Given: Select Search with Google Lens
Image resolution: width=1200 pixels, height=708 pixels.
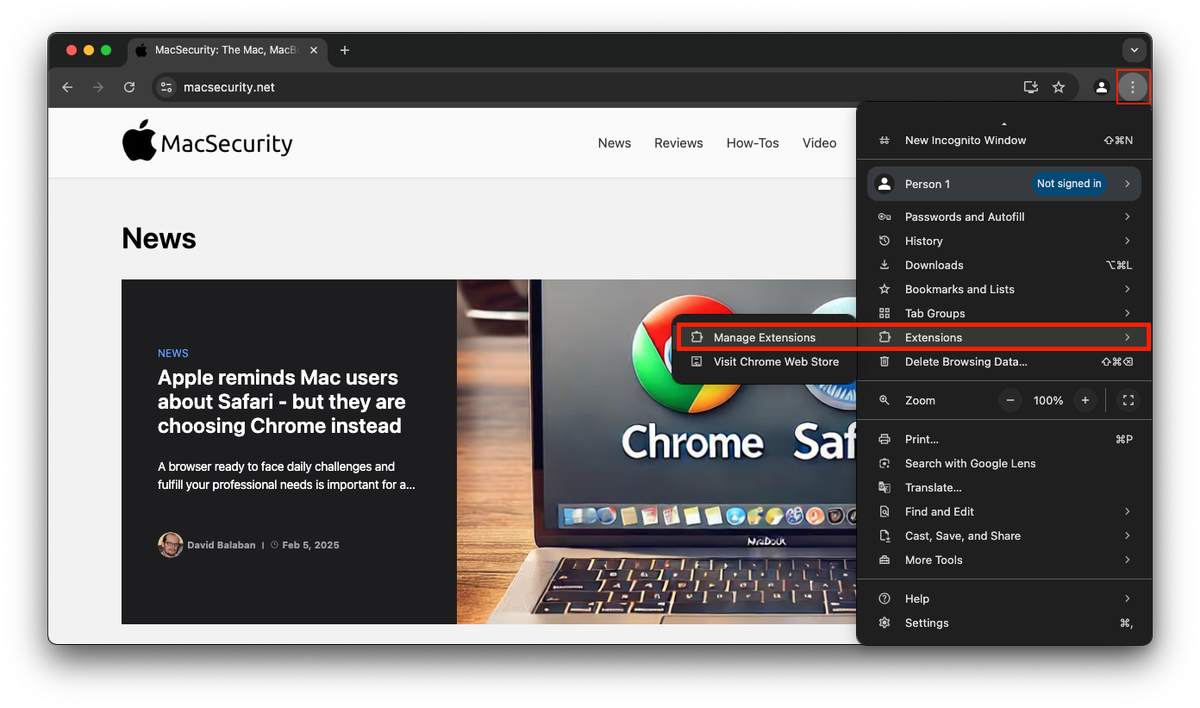Looking at the screenshot, I should tap(970, 463).
